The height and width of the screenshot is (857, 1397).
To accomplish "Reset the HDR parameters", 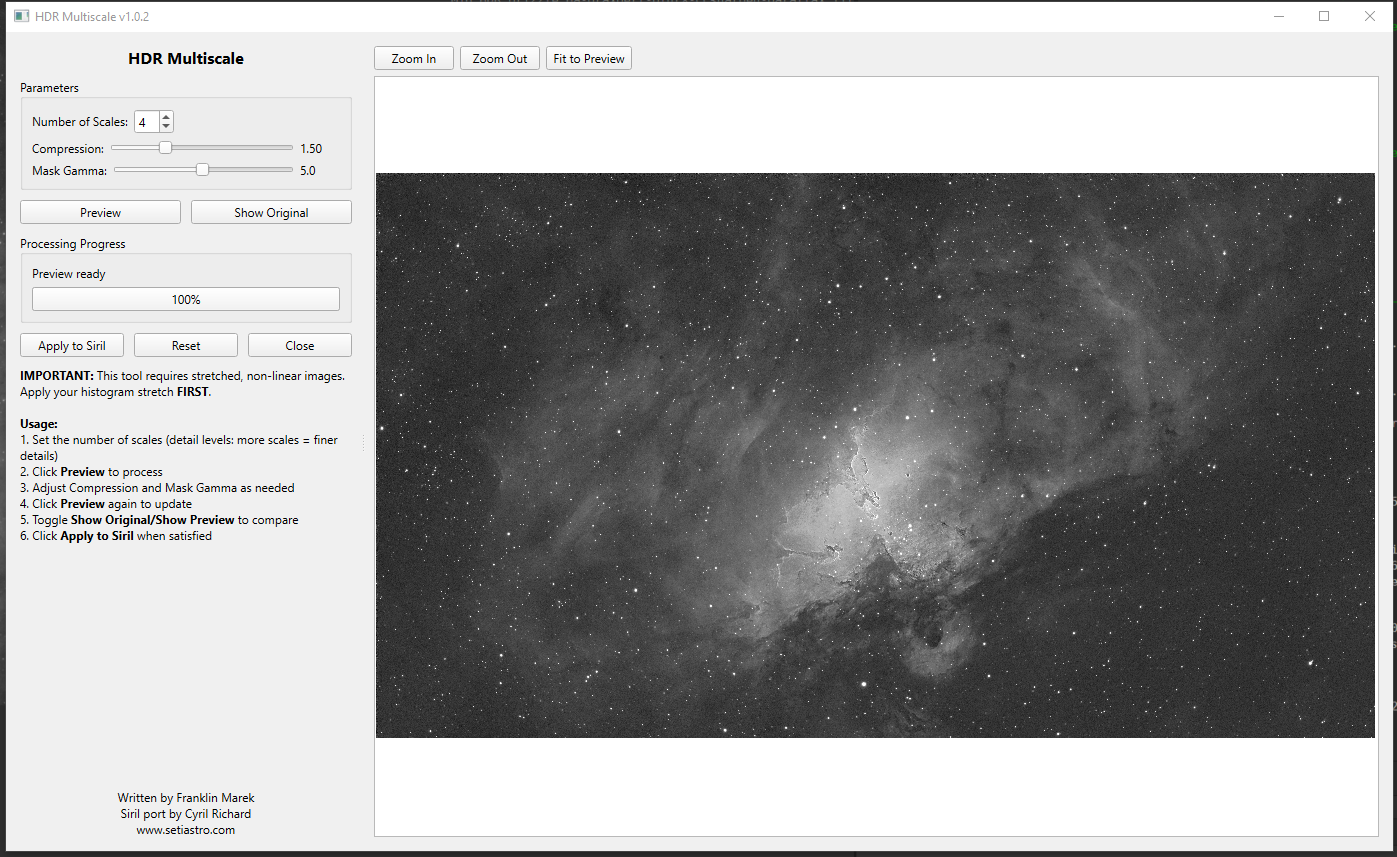I will coord(186,345).
